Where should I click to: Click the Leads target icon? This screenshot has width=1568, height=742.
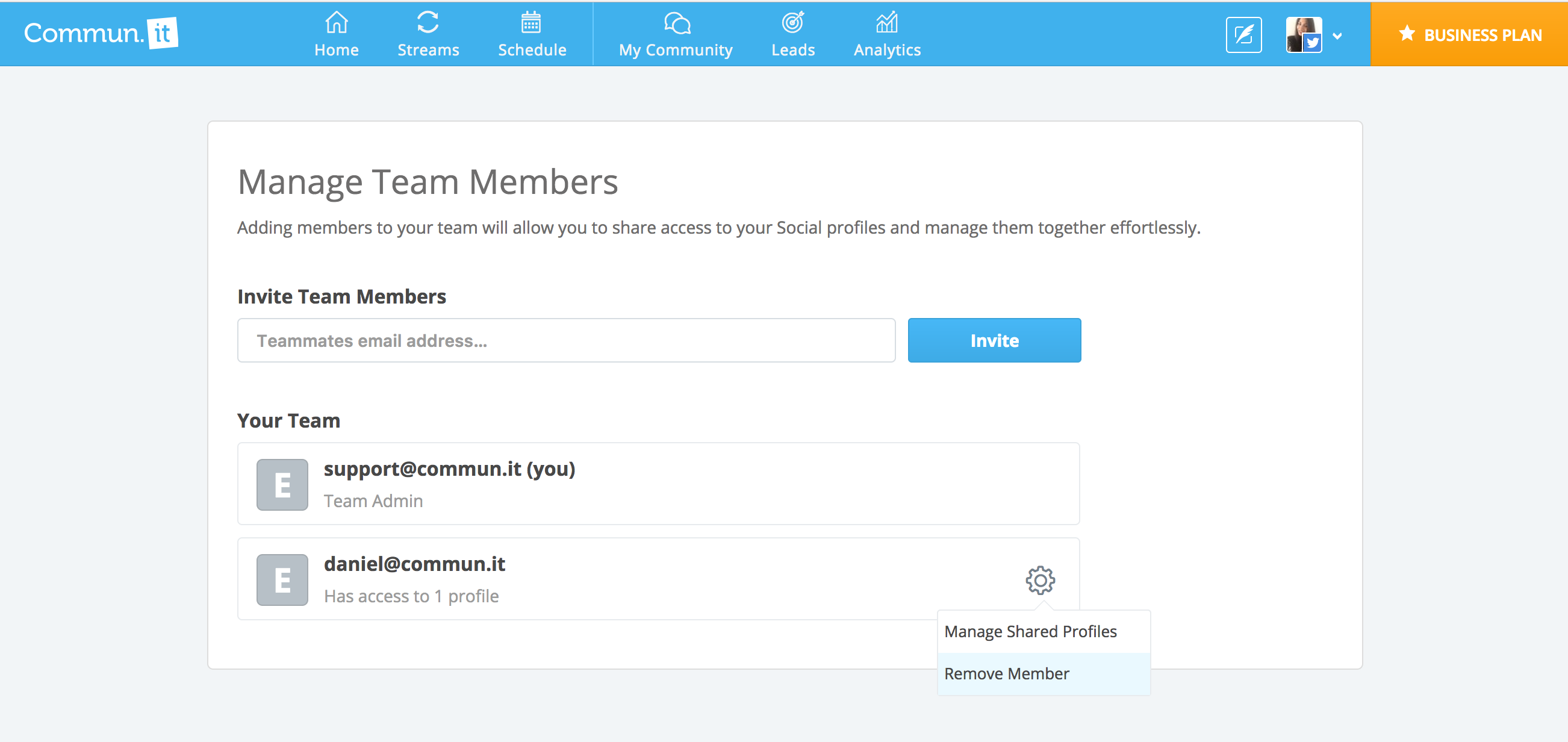click(x=792, y=22)
